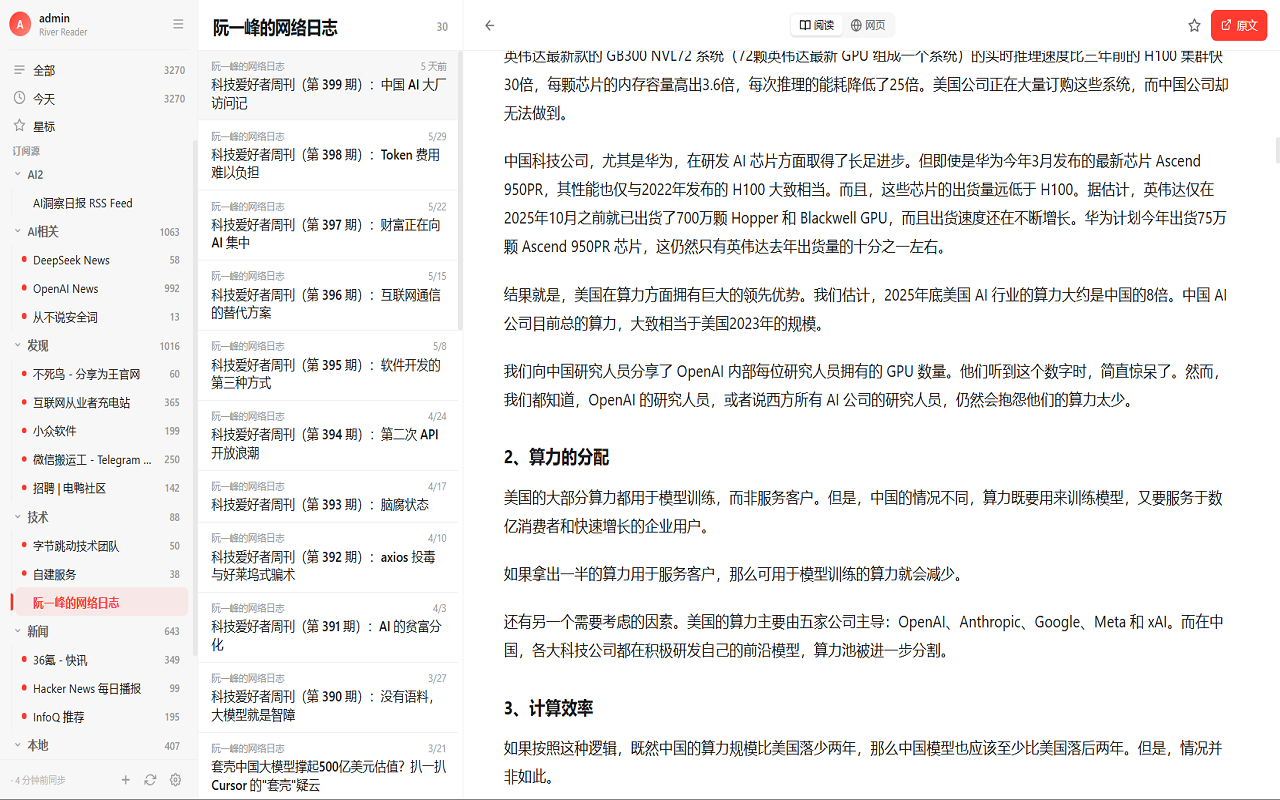
Task: Switch to 阅读 reading mode
Action: point(817,25)
